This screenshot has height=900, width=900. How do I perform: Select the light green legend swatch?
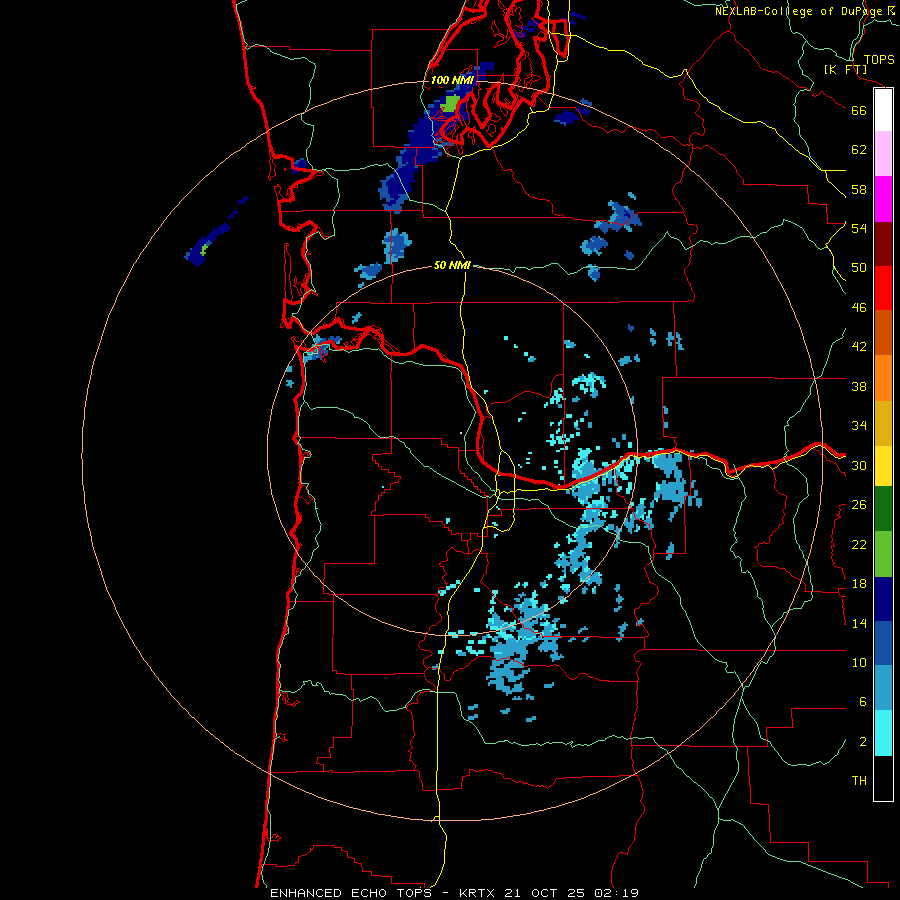point(883,553)
